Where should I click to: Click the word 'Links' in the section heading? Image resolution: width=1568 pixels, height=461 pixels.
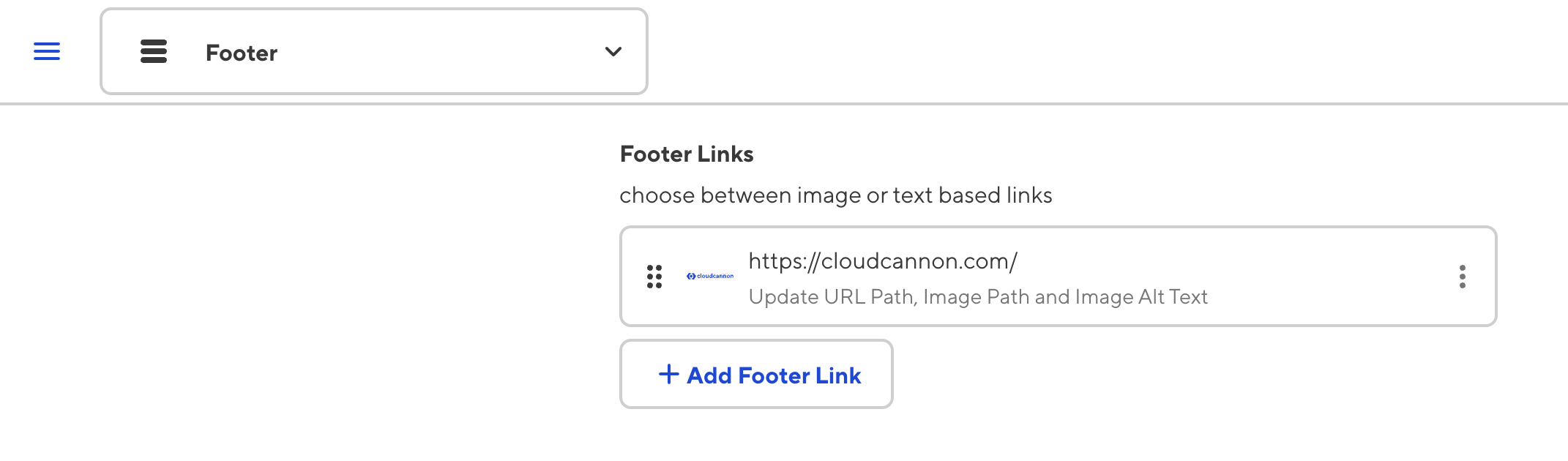(x=725, y=154)
